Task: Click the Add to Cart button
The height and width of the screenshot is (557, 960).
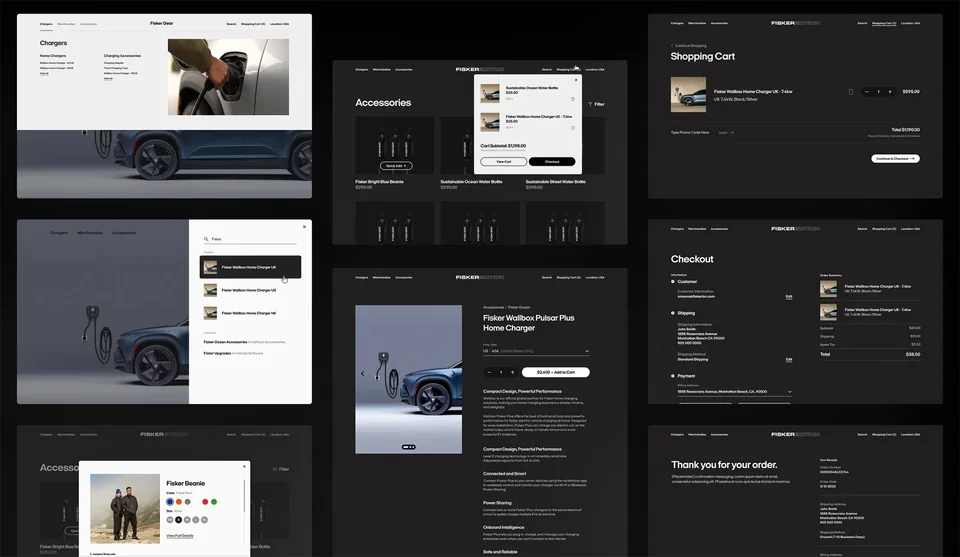Action: (x=556, y=372)
